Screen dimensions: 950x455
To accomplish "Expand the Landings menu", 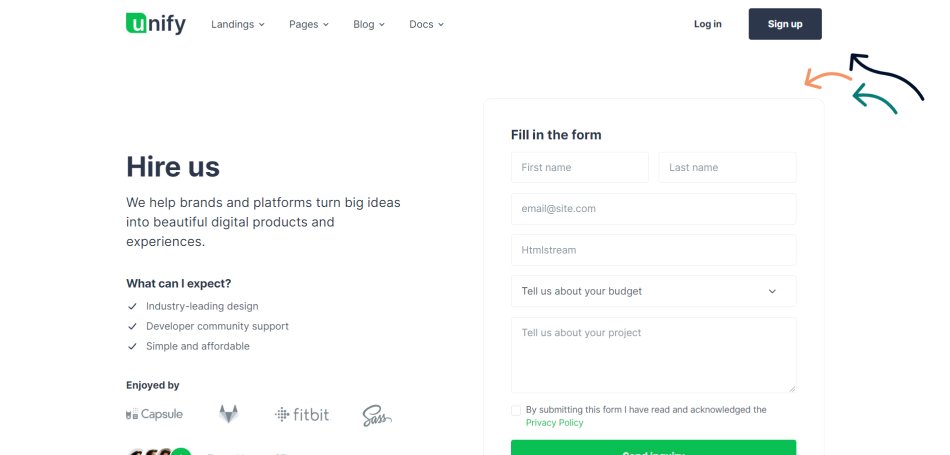I will click(238, 24).
